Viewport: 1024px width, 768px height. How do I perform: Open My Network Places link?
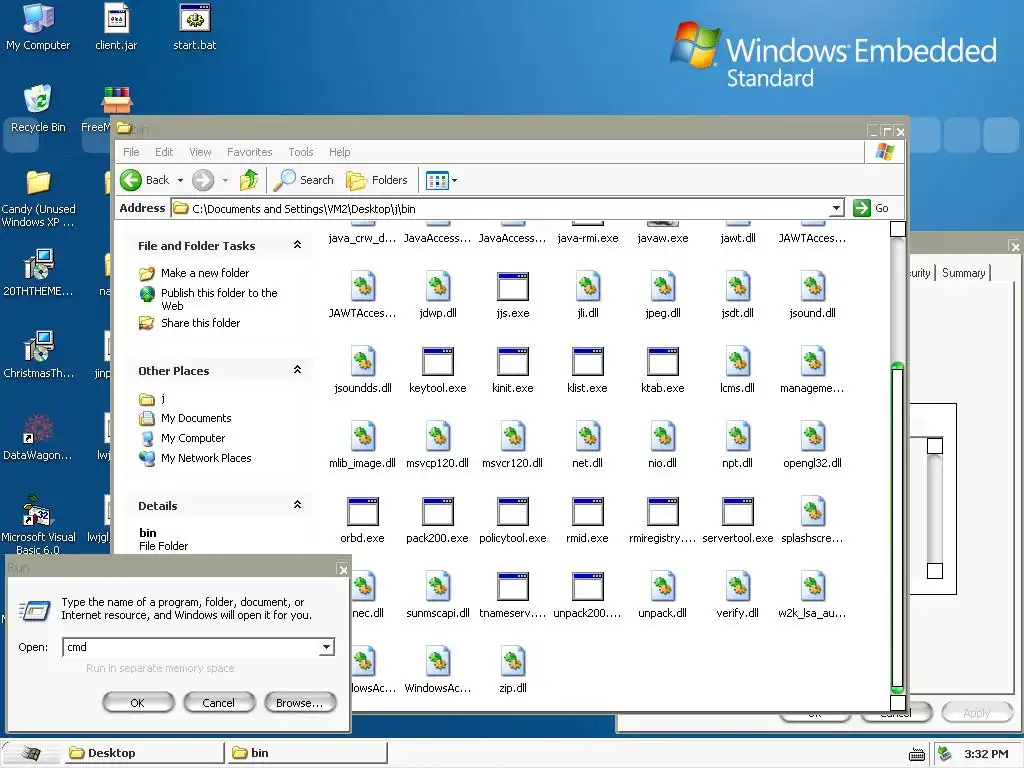click(x=206, y=458)
